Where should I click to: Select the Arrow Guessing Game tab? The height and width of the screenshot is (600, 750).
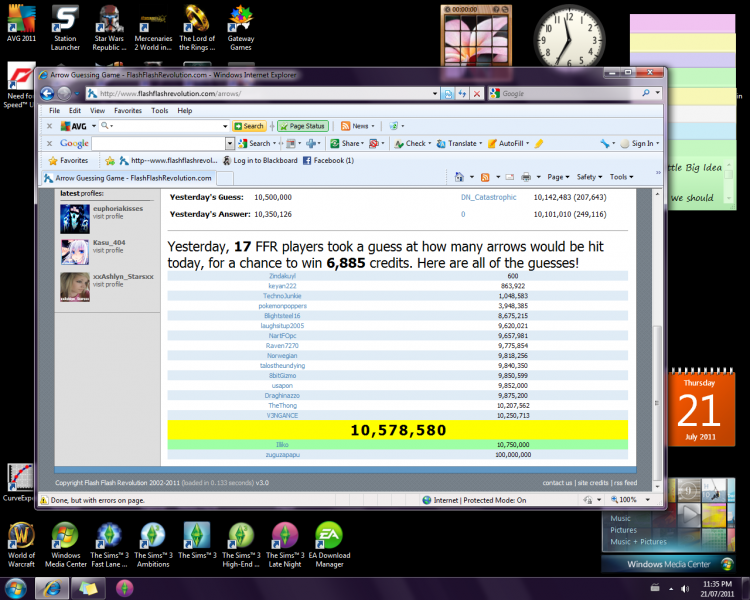pos(128,178)
